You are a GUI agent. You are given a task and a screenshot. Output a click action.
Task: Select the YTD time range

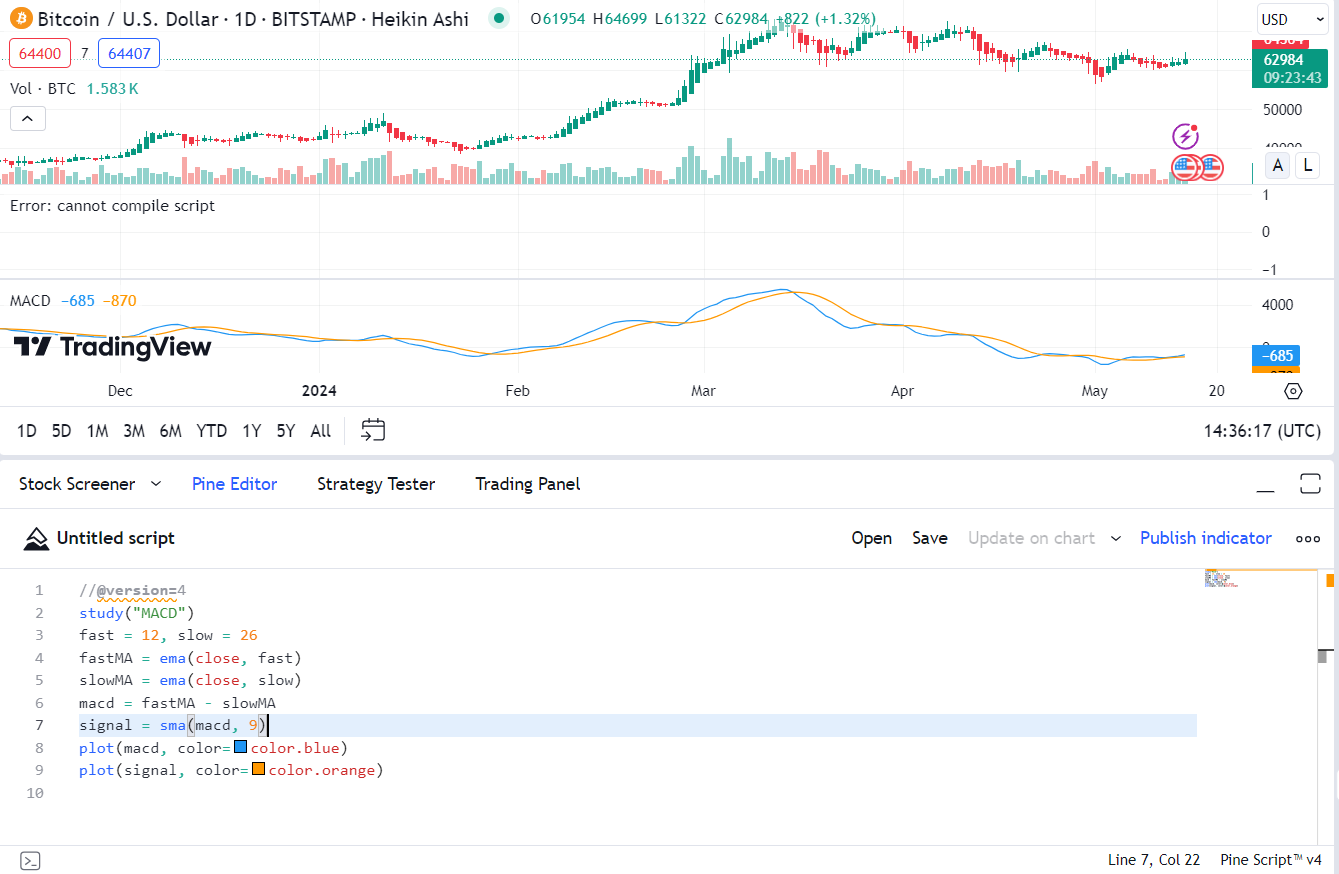pyautogui.click(x=212, y=431)
